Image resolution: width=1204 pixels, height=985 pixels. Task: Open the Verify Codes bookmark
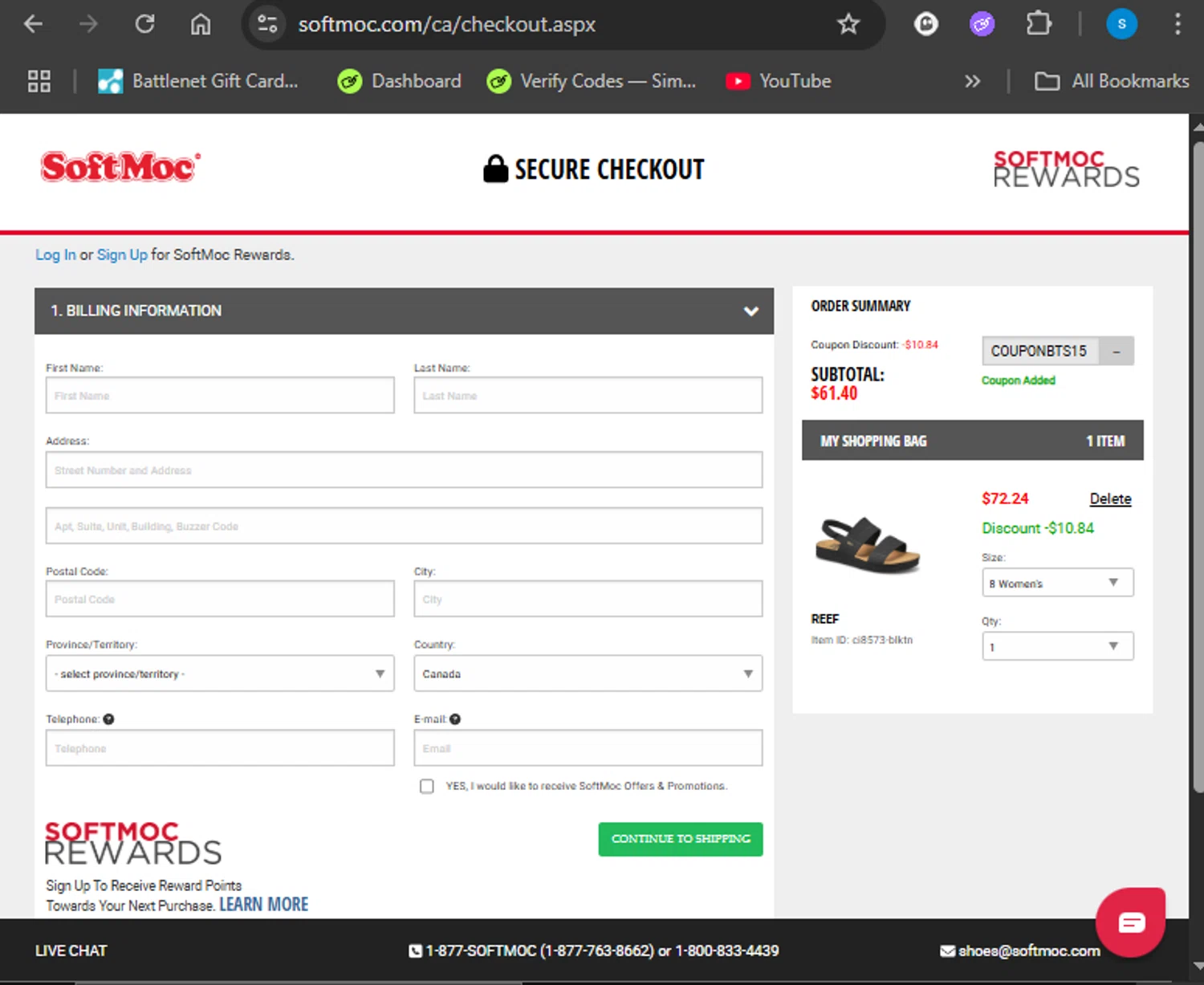click(592, 81)
